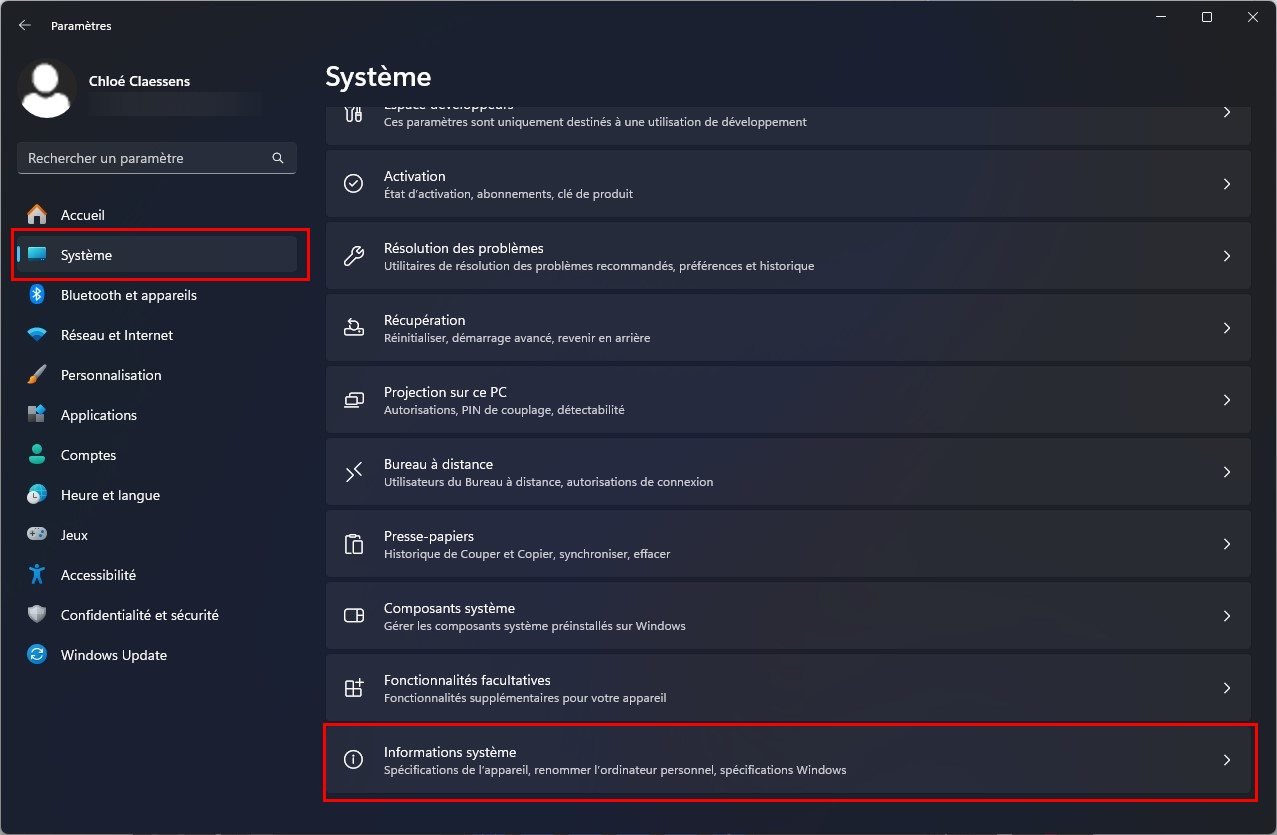Open Bureau à distance row
The image size is (1277, 835).
(788, 472)
